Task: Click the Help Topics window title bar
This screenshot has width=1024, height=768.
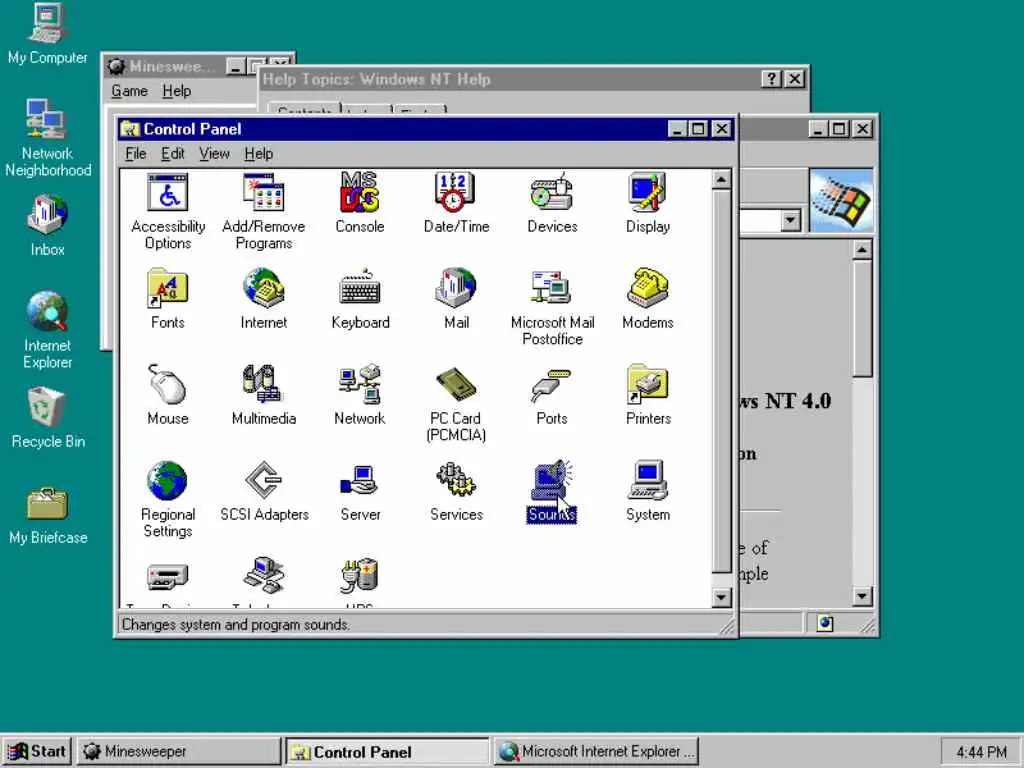Action: [x=509, y=79]
